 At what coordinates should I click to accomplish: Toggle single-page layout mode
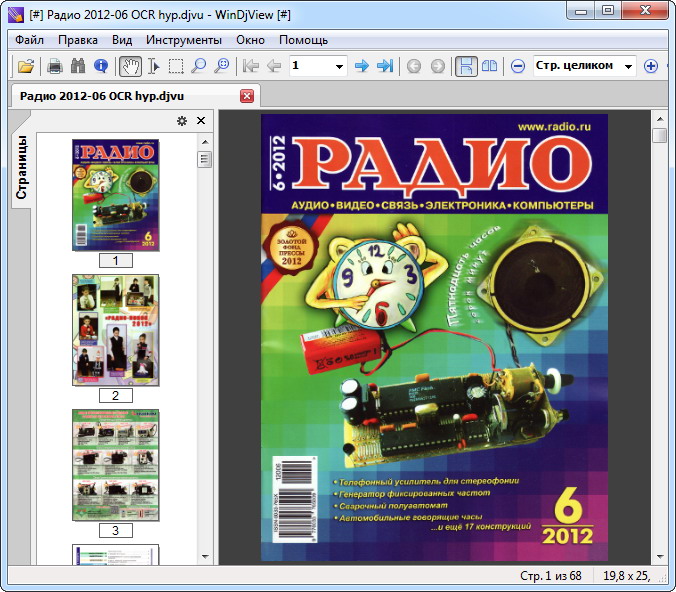(466, 66)
